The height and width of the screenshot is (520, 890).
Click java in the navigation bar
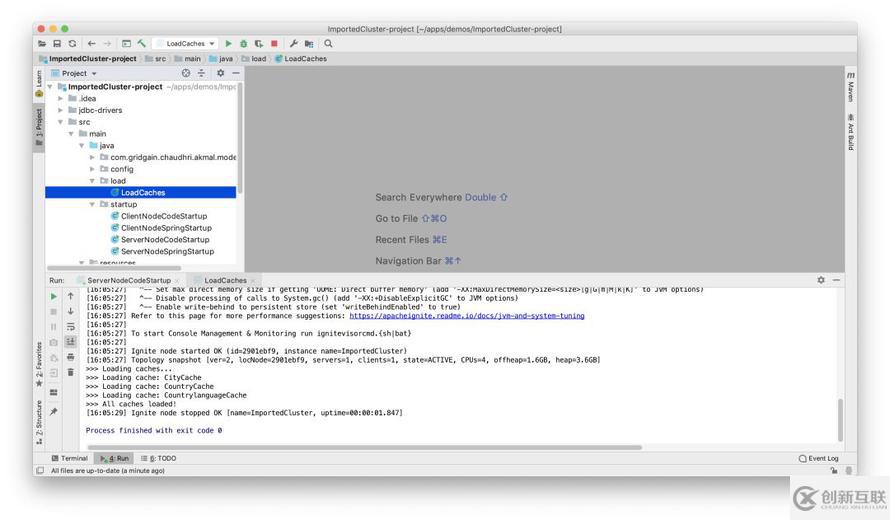(221, 58)
